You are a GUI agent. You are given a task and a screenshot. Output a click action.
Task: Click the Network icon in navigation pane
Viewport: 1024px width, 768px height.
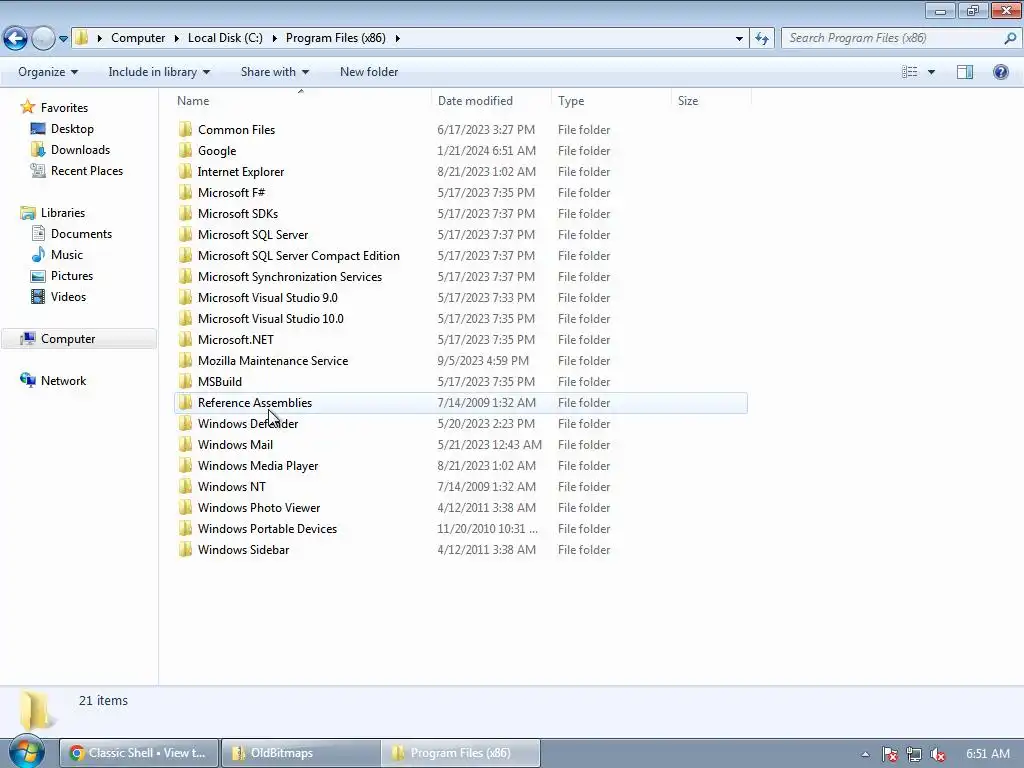(x=27, y=381)
